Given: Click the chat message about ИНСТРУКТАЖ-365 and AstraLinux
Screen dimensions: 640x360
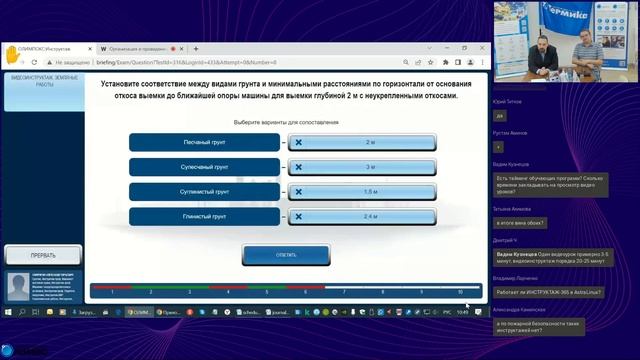Looking at the screenshot, I should point(549,292).
